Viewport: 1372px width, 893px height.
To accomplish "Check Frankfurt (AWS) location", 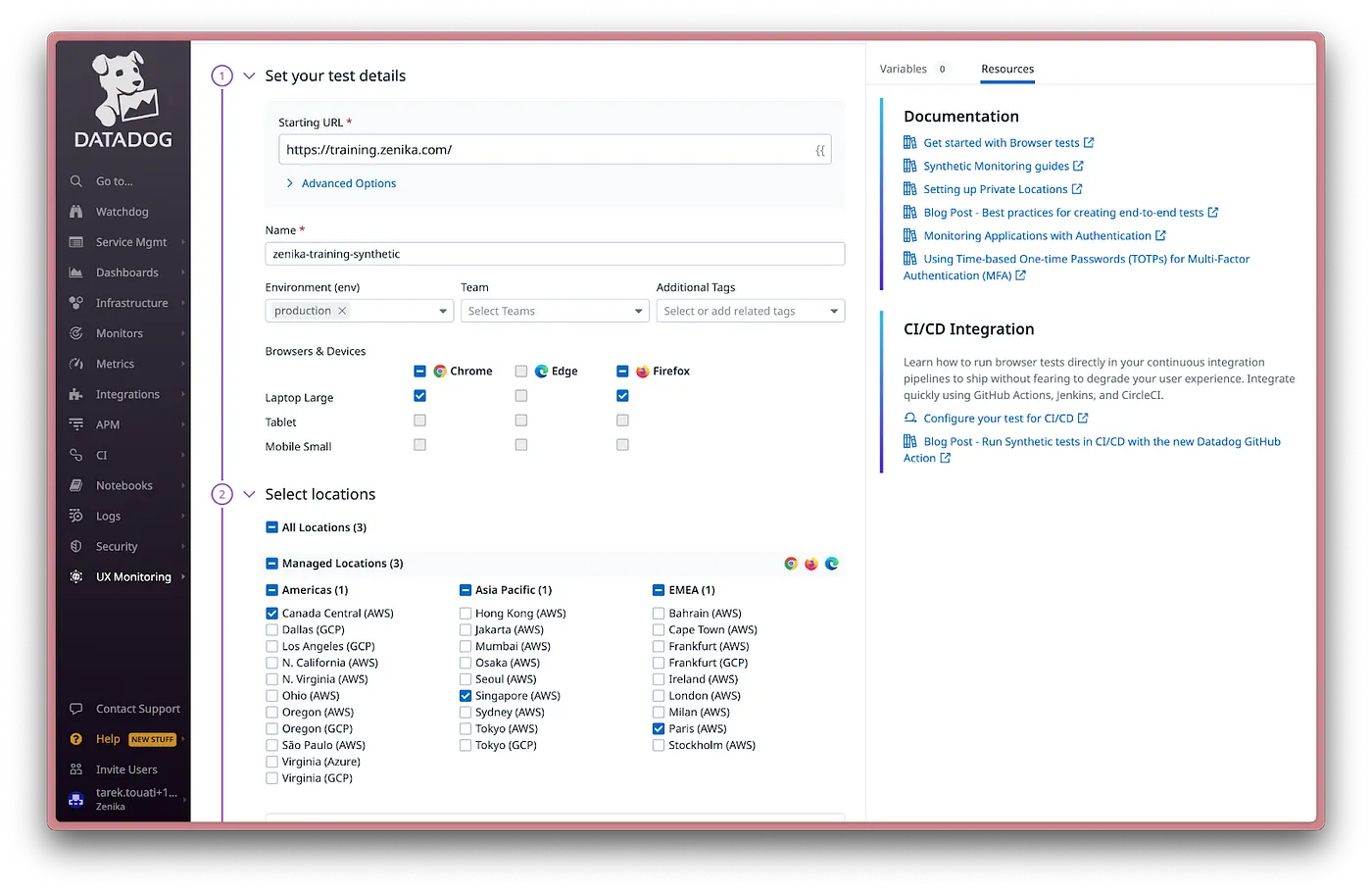I will tap(659, 647).
